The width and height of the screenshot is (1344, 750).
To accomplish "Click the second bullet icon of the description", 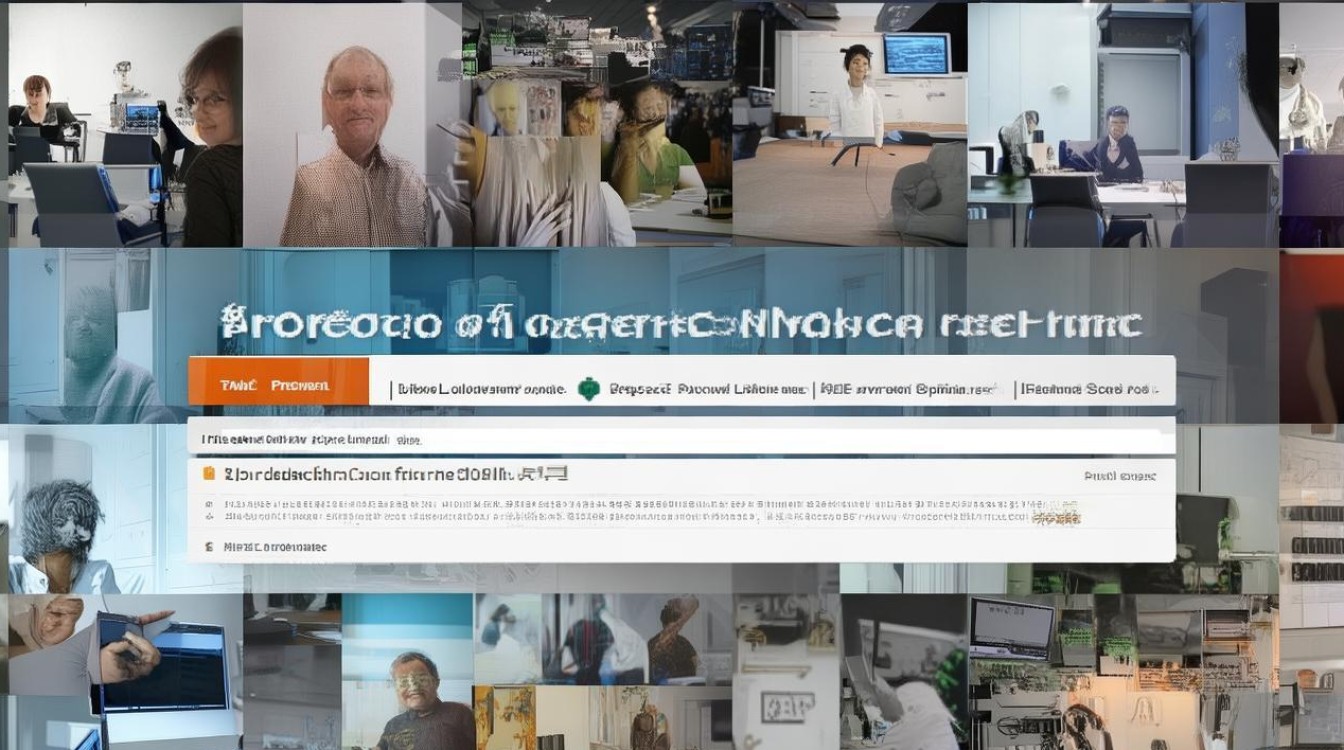I will pyautogui.click(x=209, y=518).
